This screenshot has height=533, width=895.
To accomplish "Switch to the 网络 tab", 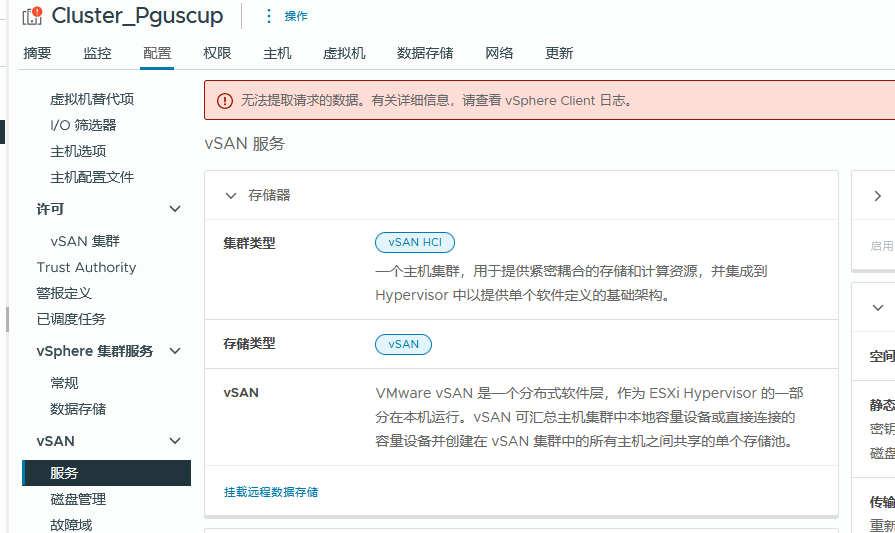I will click(x=499, y=53).
